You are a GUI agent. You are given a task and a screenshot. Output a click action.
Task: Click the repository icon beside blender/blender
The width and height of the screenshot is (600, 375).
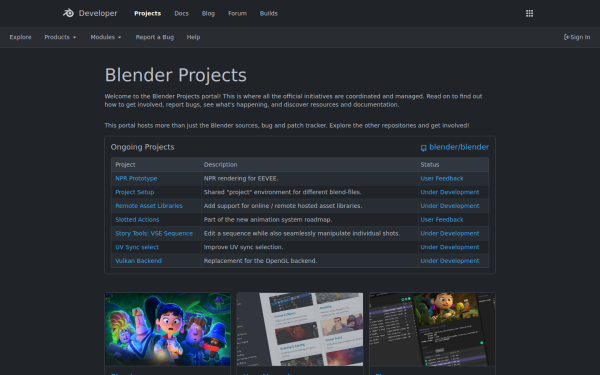[424, 148]
